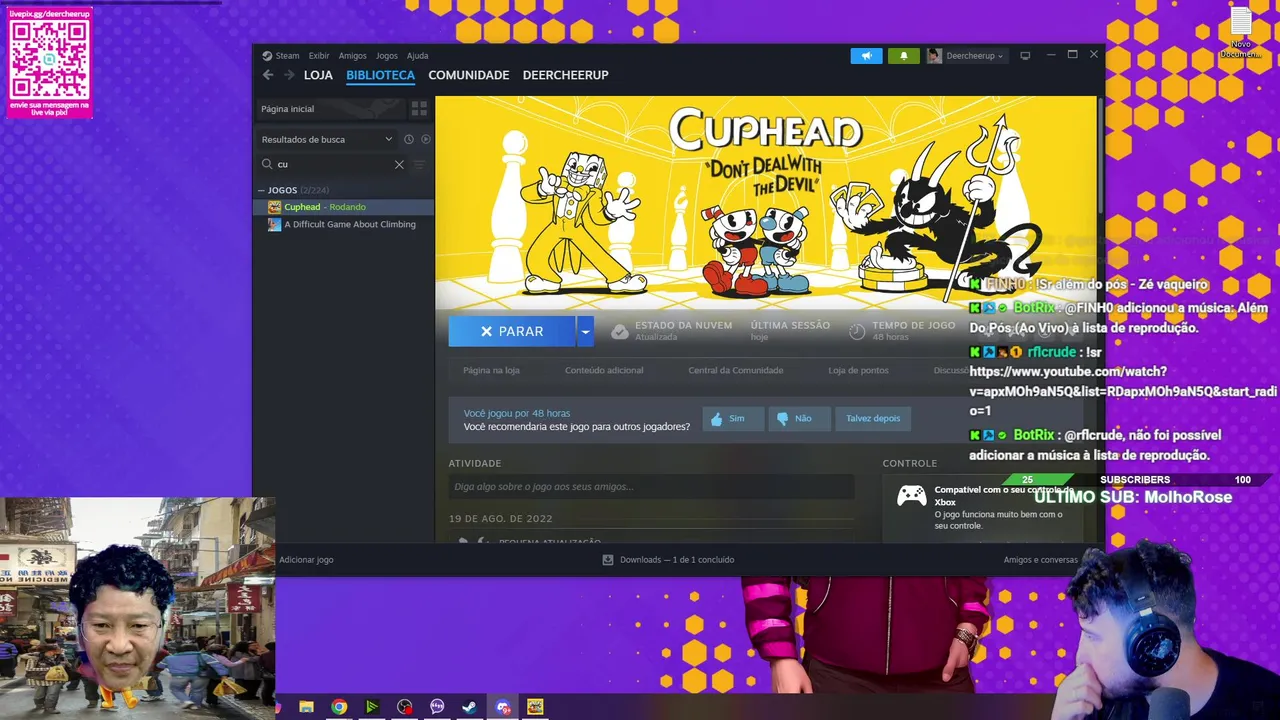
Task: Go to Página inicial
Action: click(x=331, y=108)
